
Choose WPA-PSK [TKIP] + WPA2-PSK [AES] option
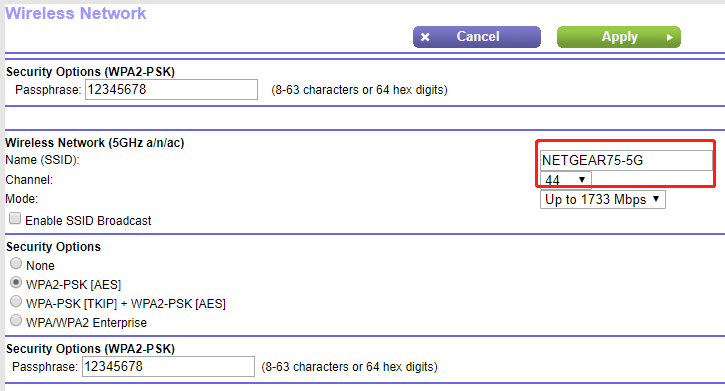point(16,301)
